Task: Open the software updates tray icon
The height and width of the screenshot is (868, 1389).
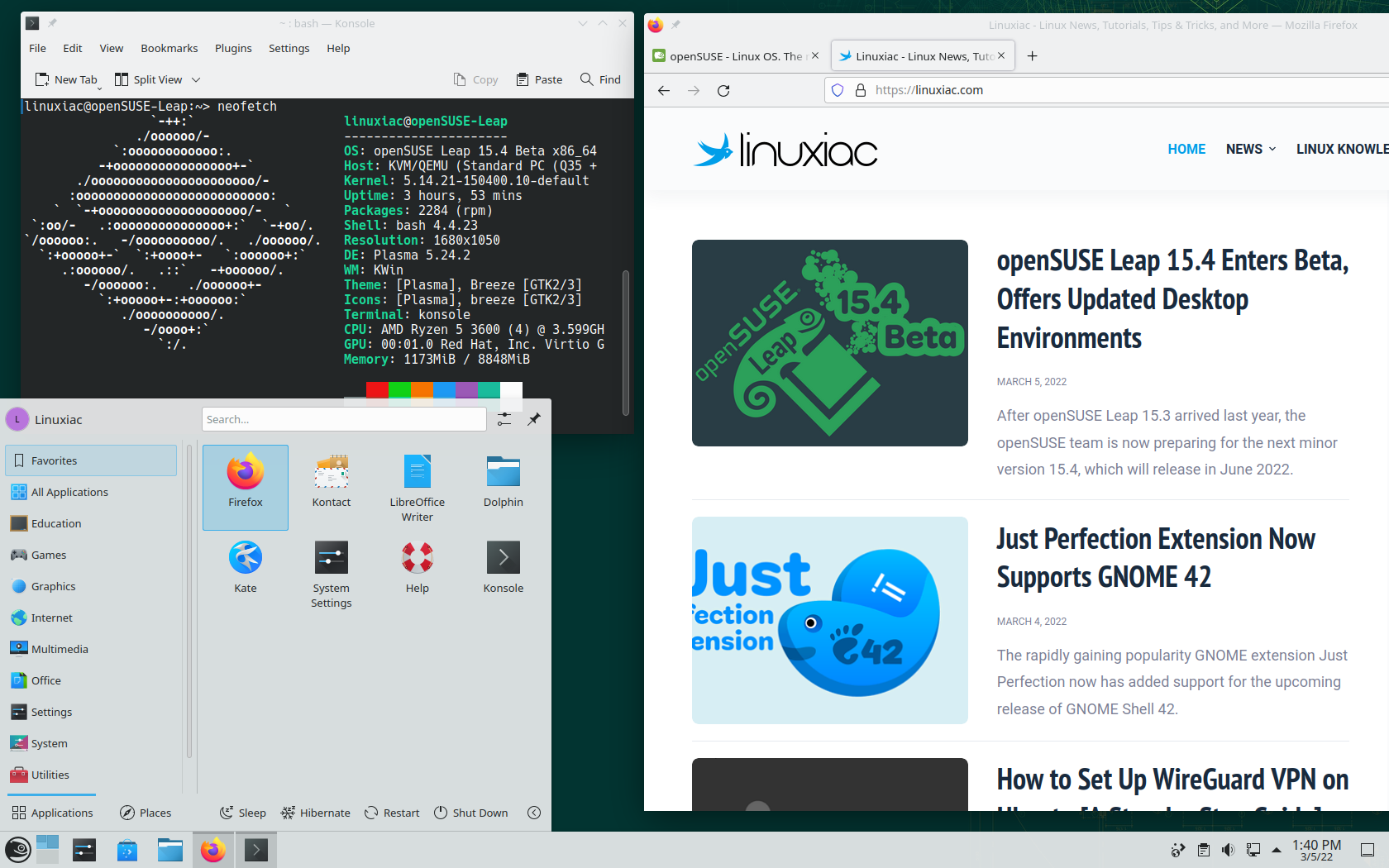Action: tap(1178, 850)
